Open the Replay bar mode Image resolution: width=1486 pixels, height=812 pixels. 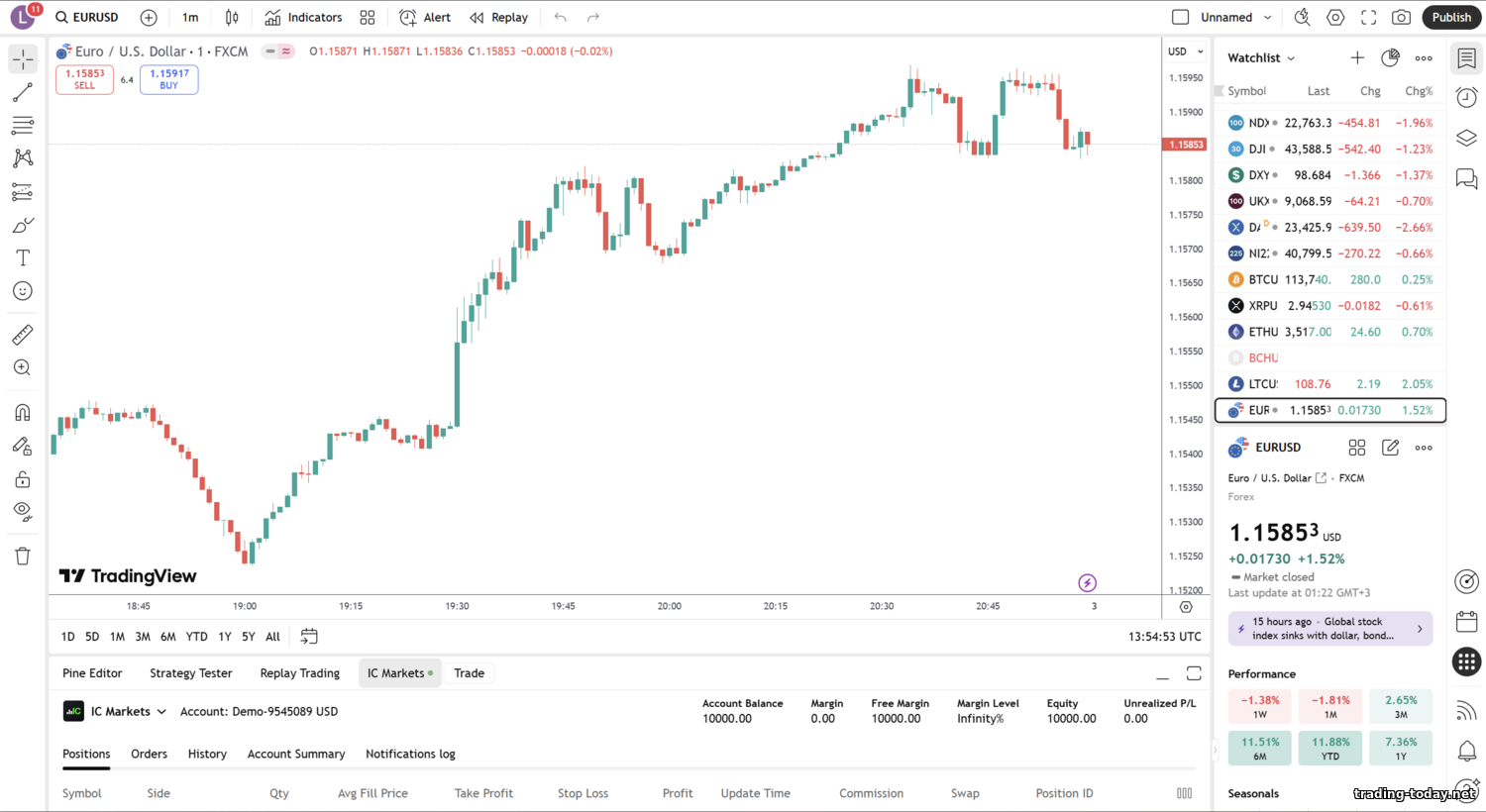tap(498, 17)
